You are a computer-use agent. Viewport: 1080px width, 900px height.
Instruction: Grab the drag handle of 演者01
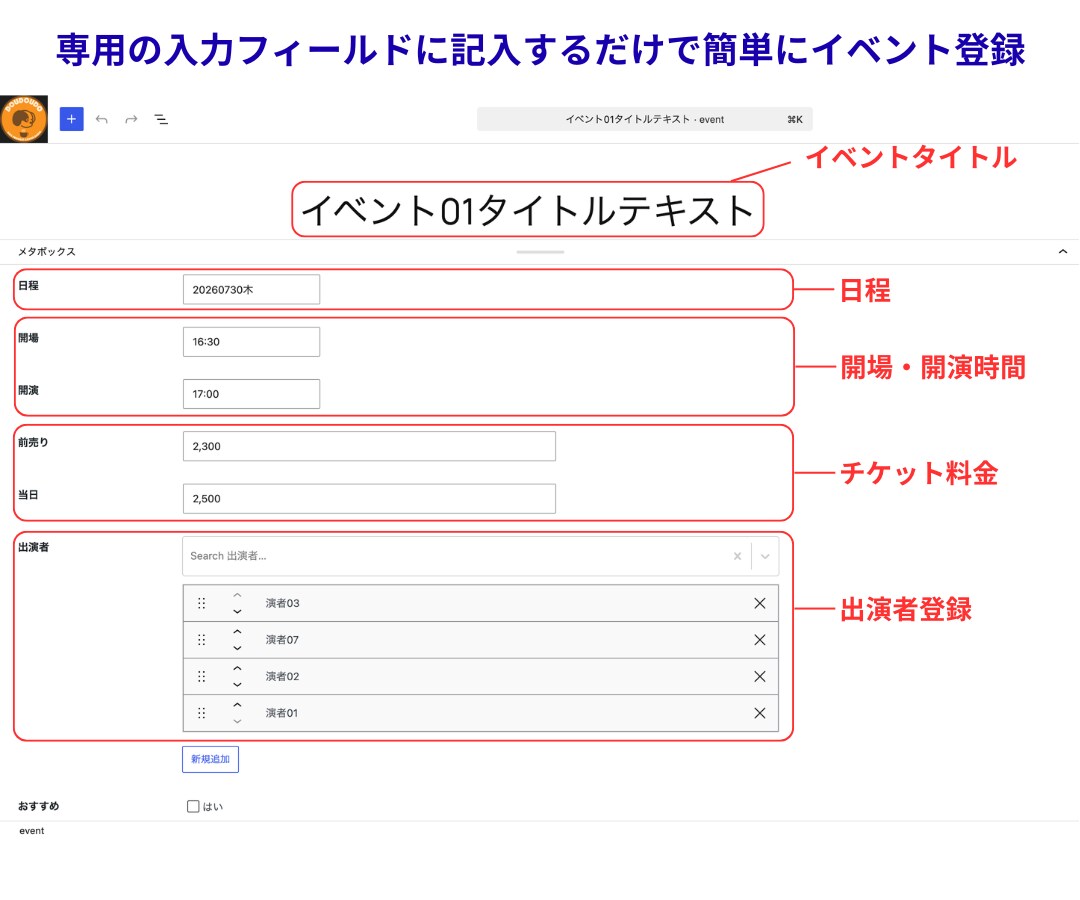point(201,713)
